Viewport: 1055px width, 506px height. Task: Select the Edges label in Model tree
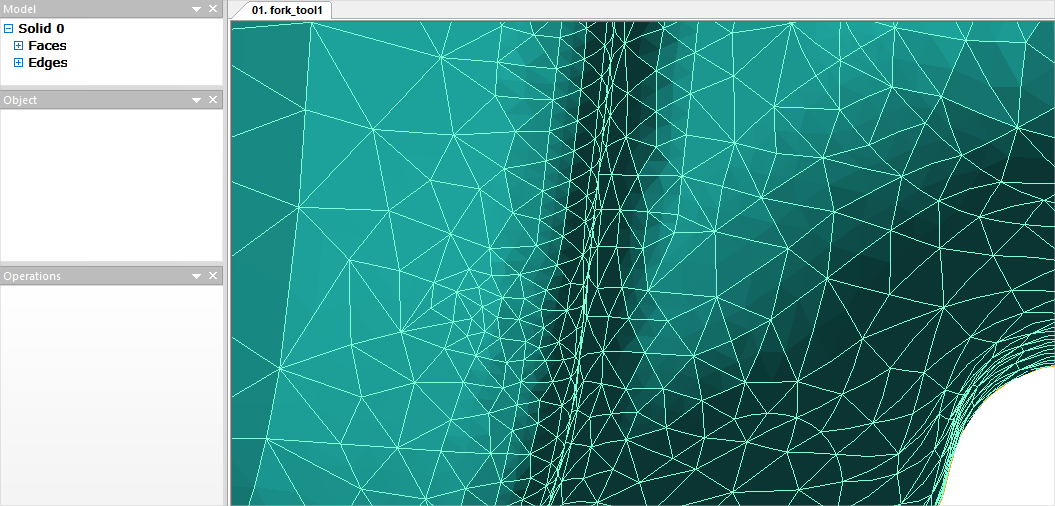tap(48, 63)
